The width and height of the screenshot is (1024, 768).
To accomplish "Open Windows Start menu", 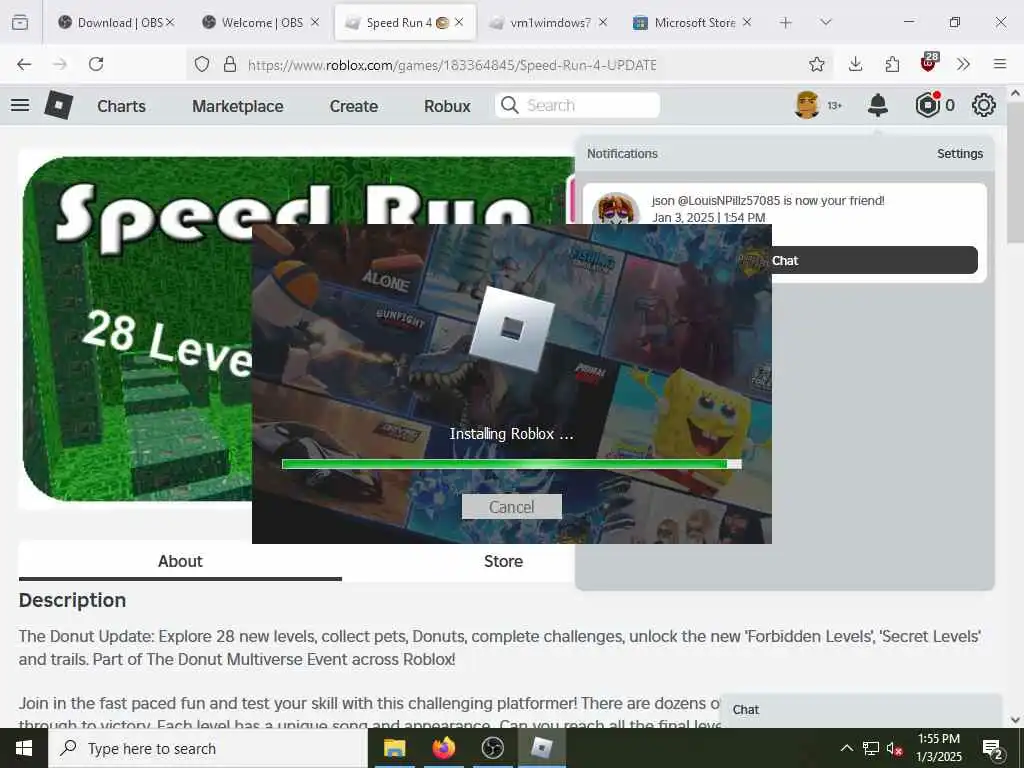I will pyautogui.click(x=24, y=748).
